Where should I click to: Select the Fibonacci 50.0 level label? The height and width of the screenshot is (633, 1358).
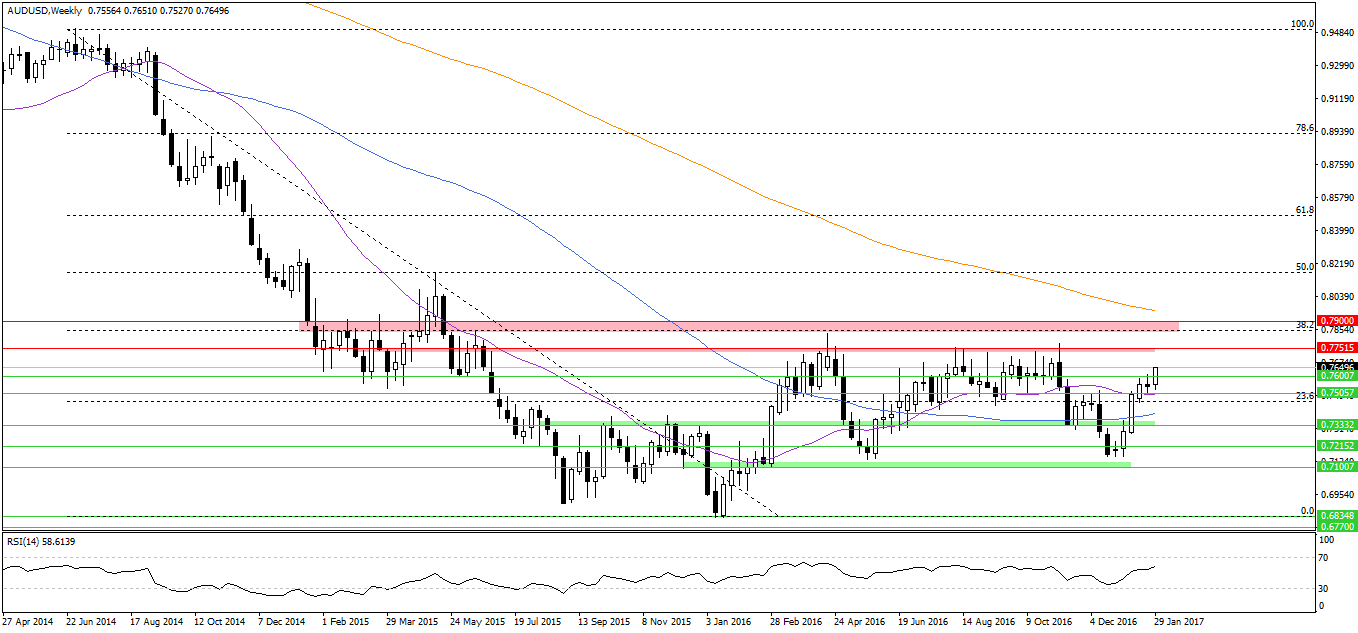click(x=1303, y=267)
